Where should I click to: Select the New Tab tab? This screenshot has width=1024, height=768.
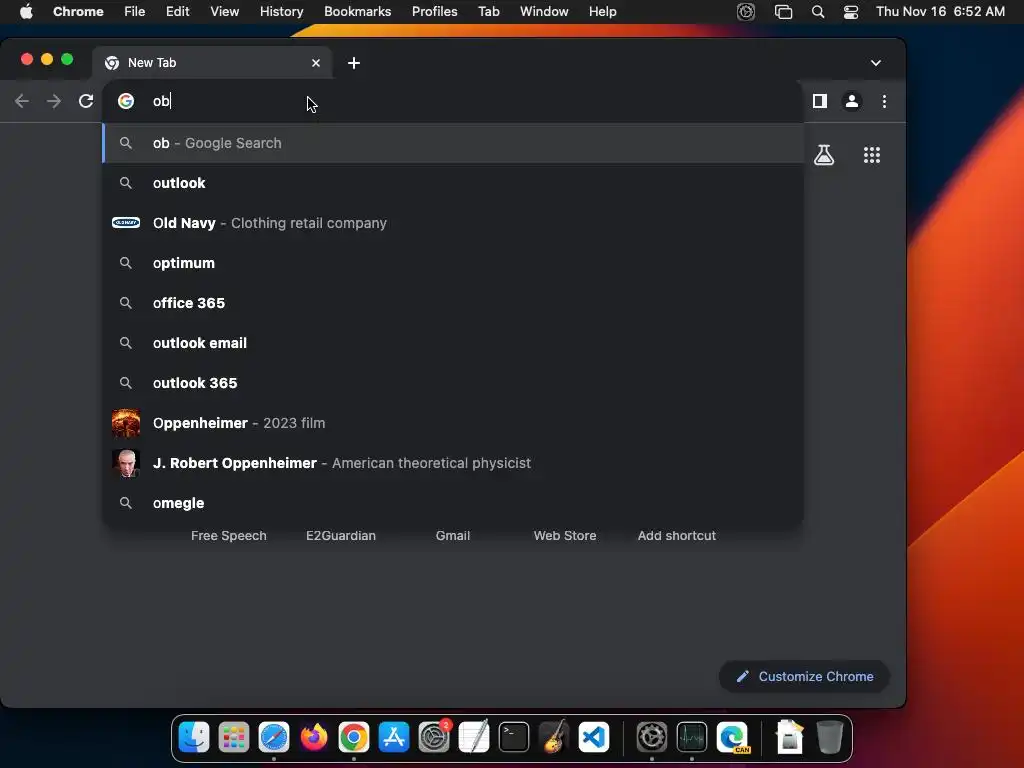pyautogui.click(x=212, y=63)
